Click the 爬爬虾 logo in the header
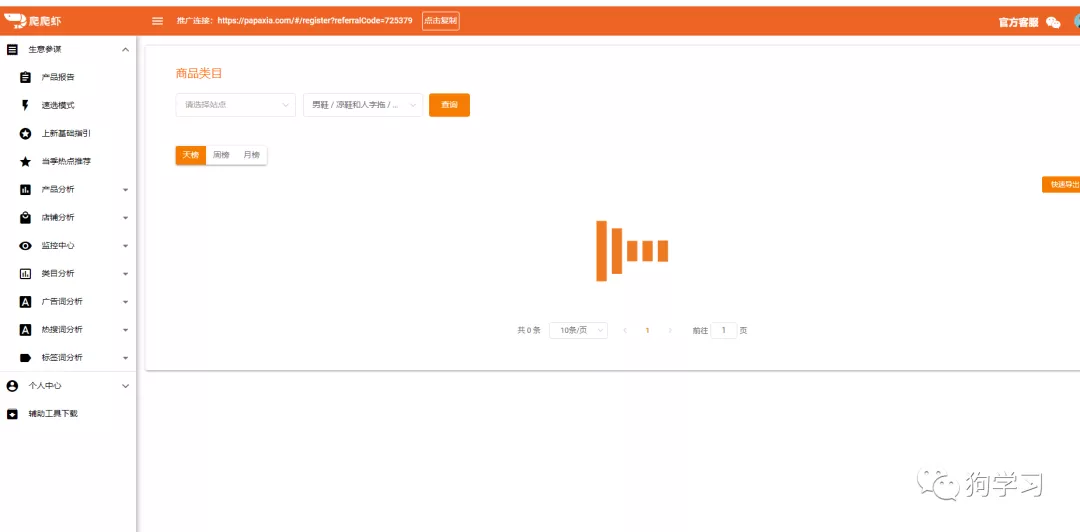Viewport: 1080px width, 532px height. [33, 21]
